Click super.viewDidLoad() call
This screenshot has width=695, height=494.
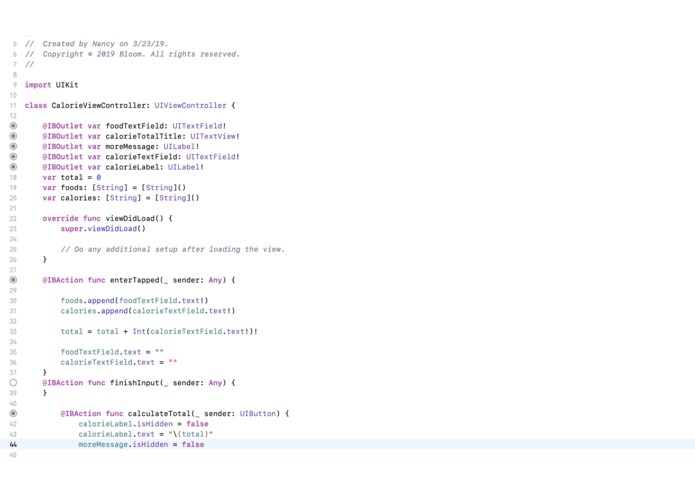(x=103, y=229)
